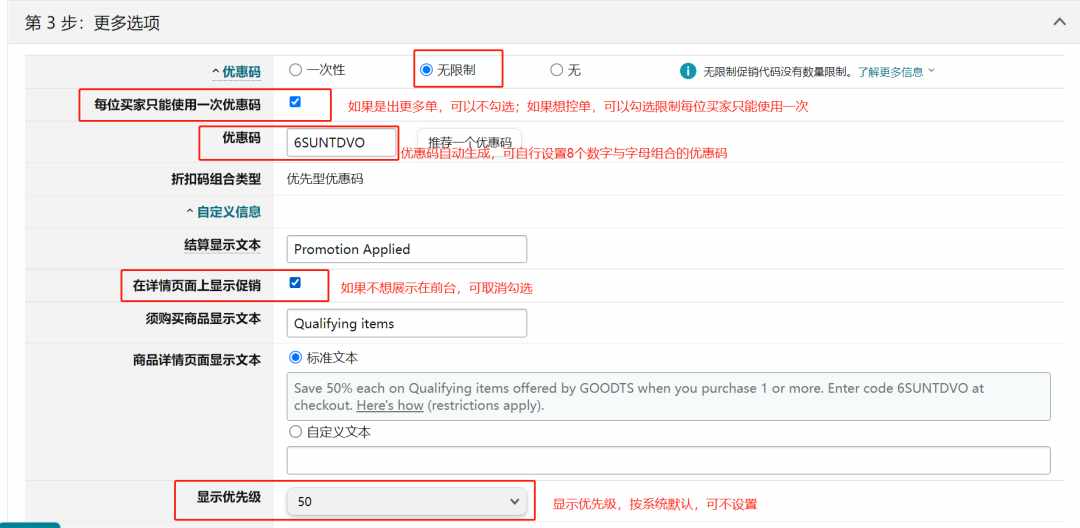The height and width of the screenshot is (528, 1080).
Task: Click the 推荐一个优惠码 button
Action: [x=469, y=142]
